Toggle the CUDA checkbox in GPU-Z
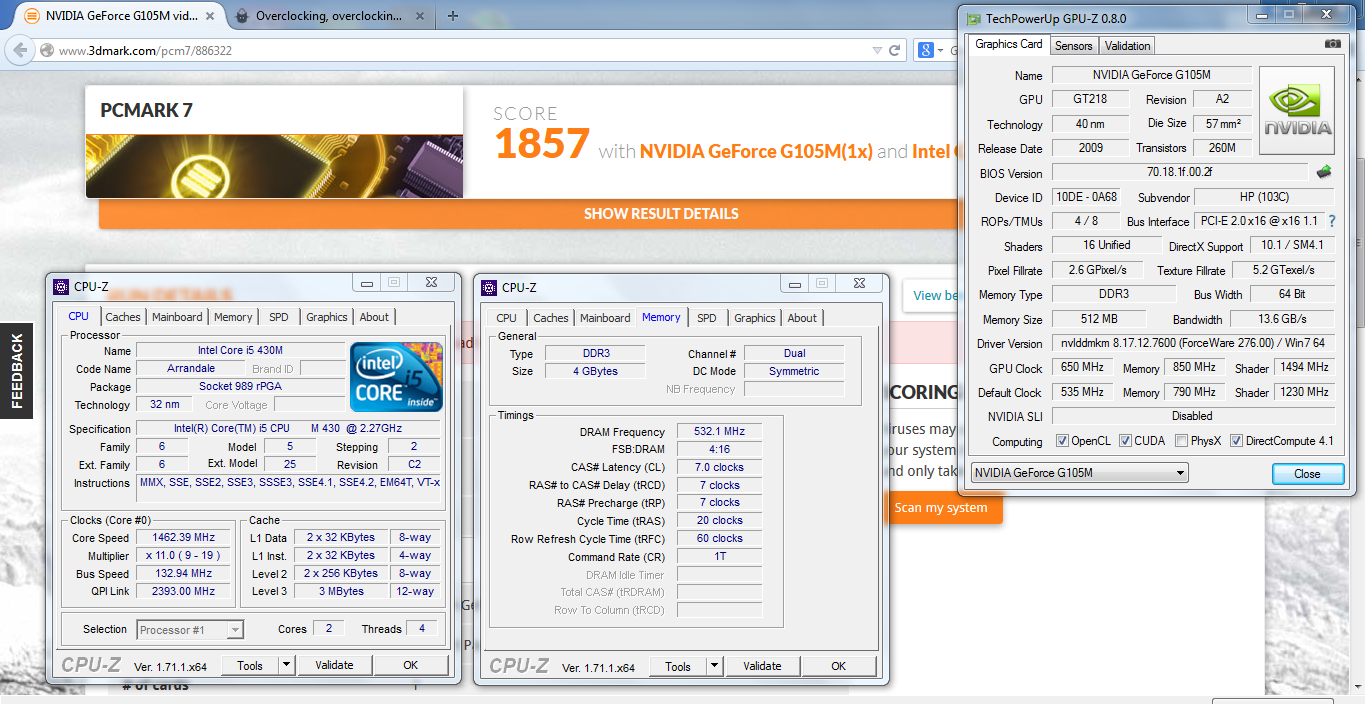The height and width of the screenshot is (704, 1365). coord(1125,441)
